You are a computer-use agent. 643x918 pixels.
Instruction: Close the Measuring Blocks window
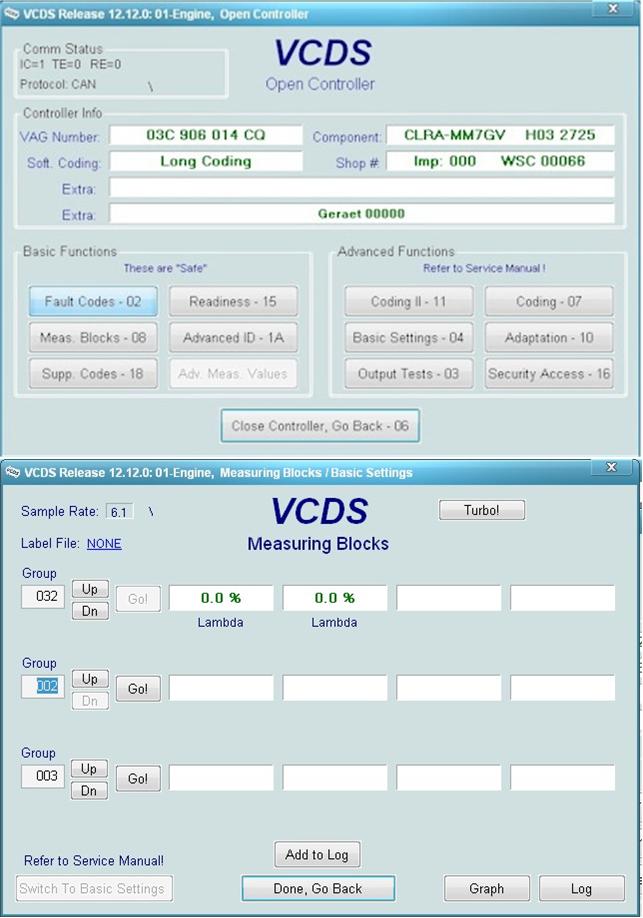(612, 467)
